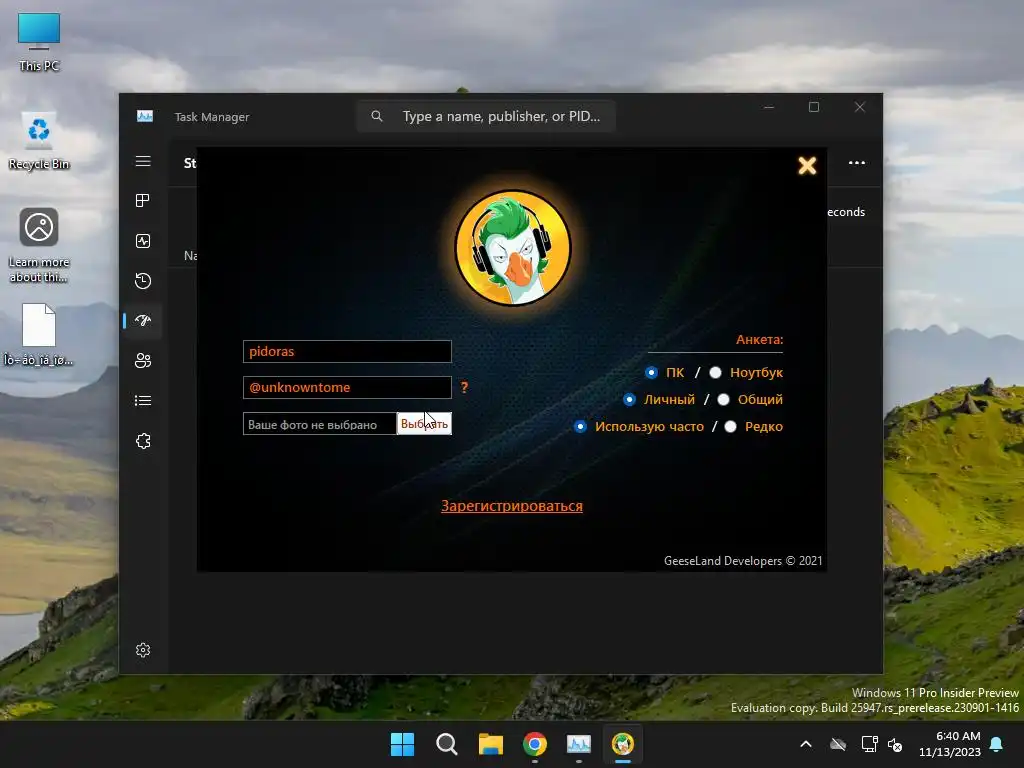Open Recycle Bin desktop icon
Viewport: 1024px width, 768px height.
39,140
